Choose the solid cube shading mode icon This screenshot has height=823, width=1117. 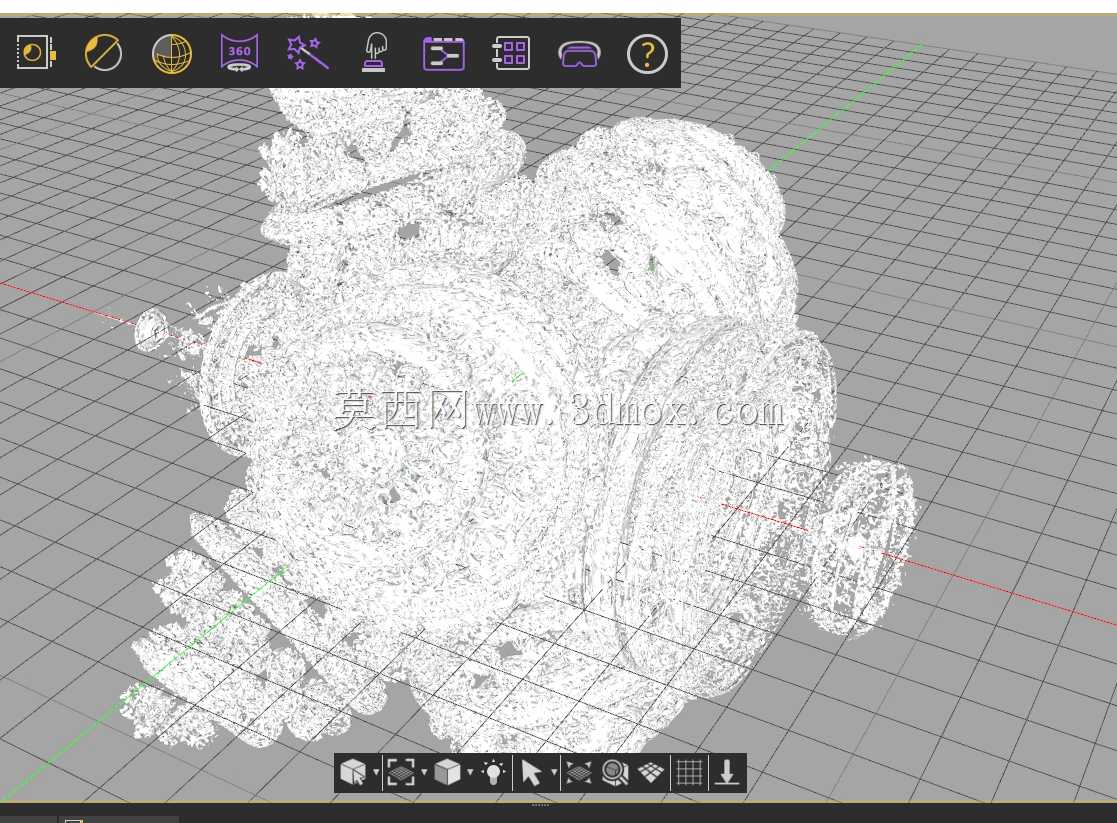pyautogui.click(x=447, y=772)
